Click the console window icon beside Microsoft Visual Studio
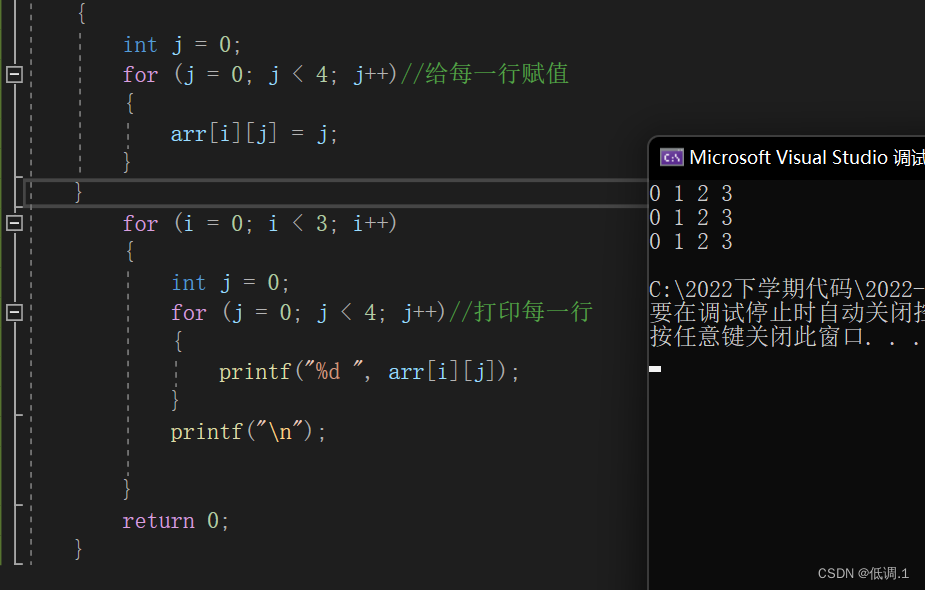The image size is (925, 590). [x=671, y=158]
